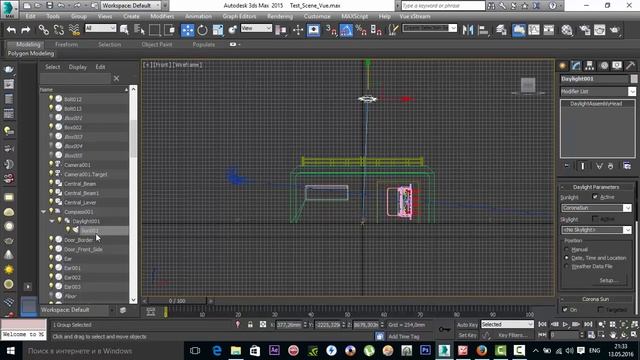The width and height of the screenshot is (640, 360).
Task: Activate the Select and Uniform Scale tool
Action: click(x=218, y=30)
